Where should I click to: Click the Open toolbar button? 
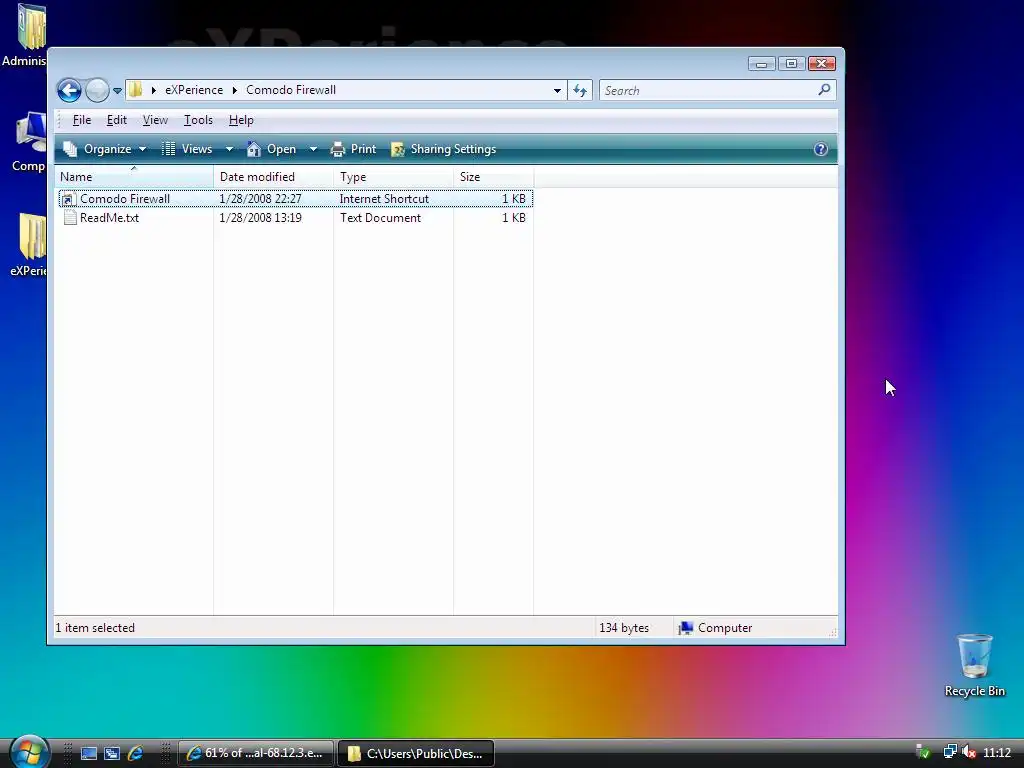point(272,149)
